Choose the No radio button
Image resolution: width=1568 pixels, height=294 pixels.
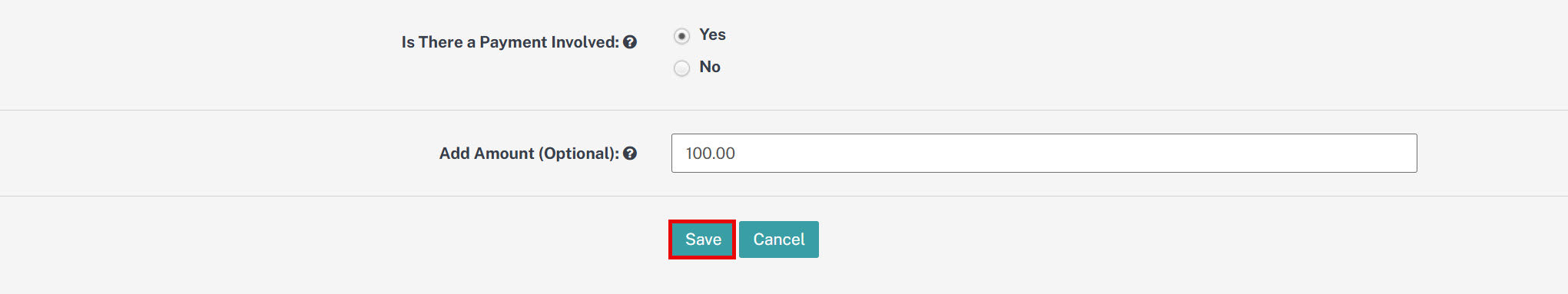[681, 68]
